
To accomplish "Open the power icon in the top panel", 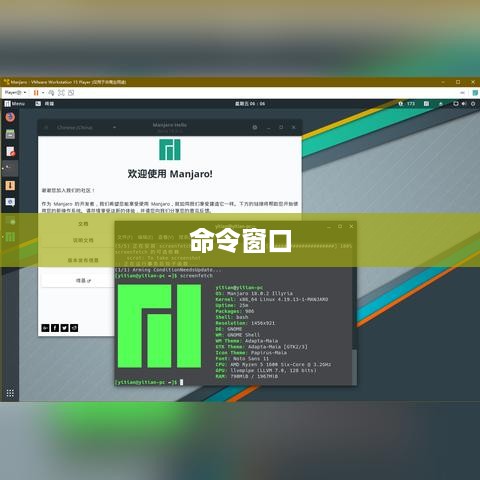I will [x=473, y=104].
